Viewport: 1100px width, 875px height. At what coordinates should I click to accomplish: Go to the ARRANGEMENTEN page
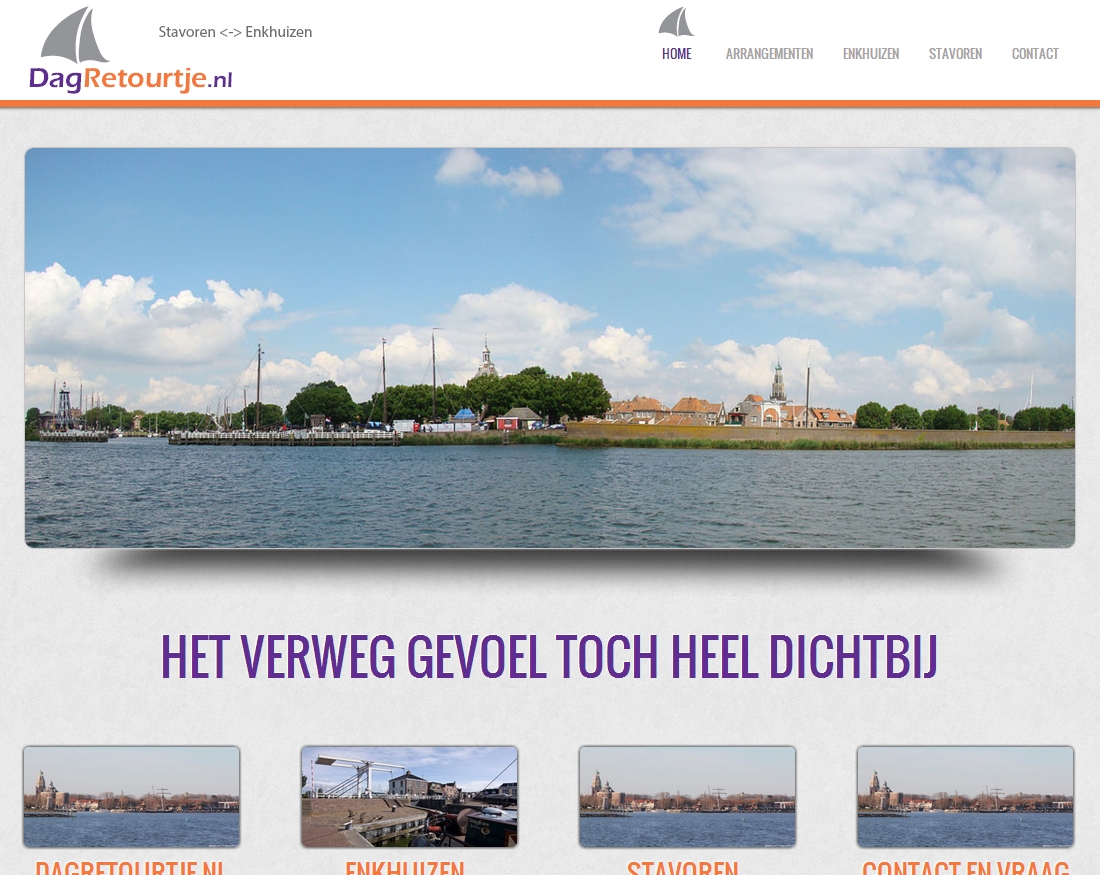(769, 54)
